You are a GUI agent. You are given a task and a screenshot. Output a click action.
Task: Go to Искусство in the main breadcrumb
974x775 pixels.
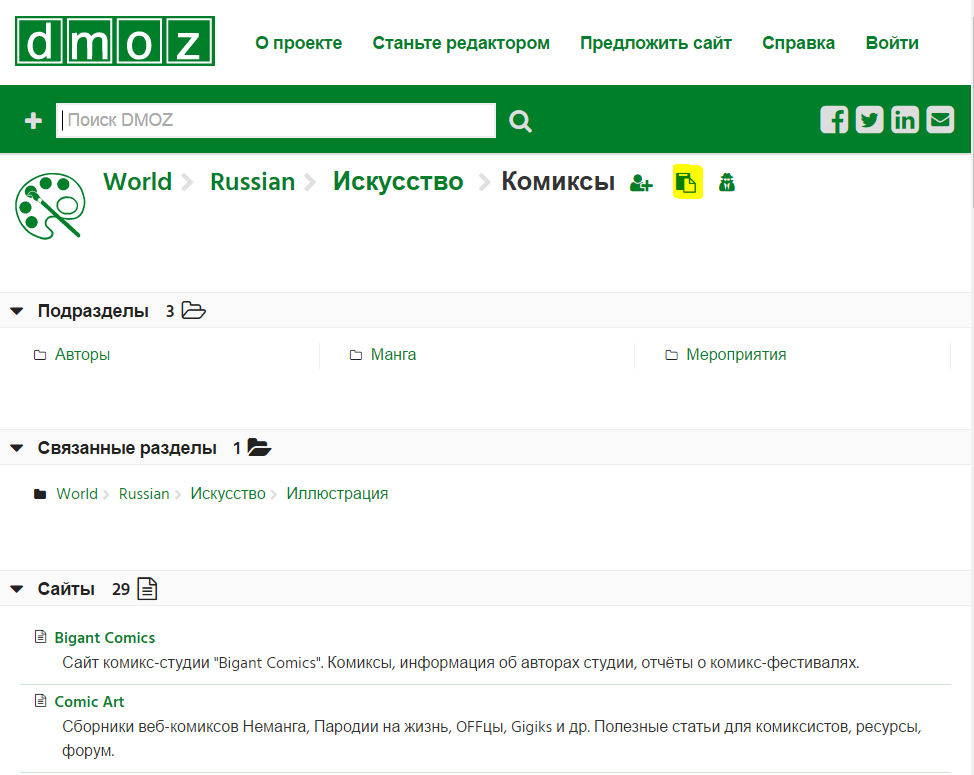(398, 182)
